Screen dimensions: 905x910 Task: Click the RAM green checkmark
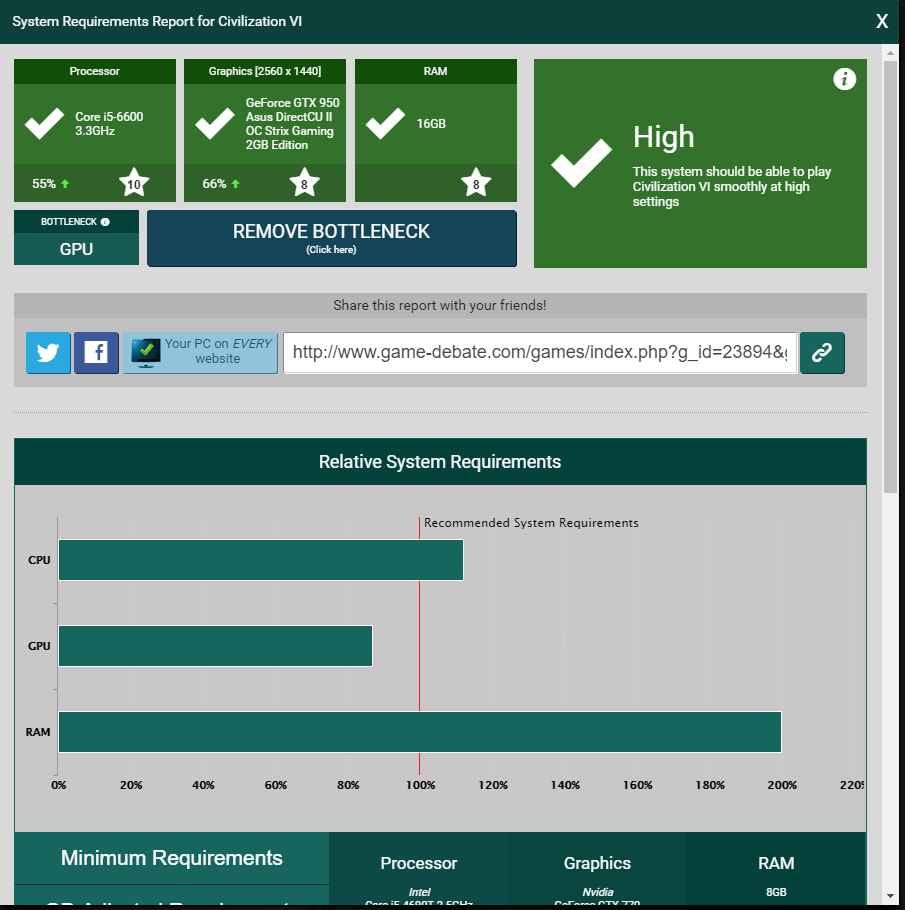[385, 123]
